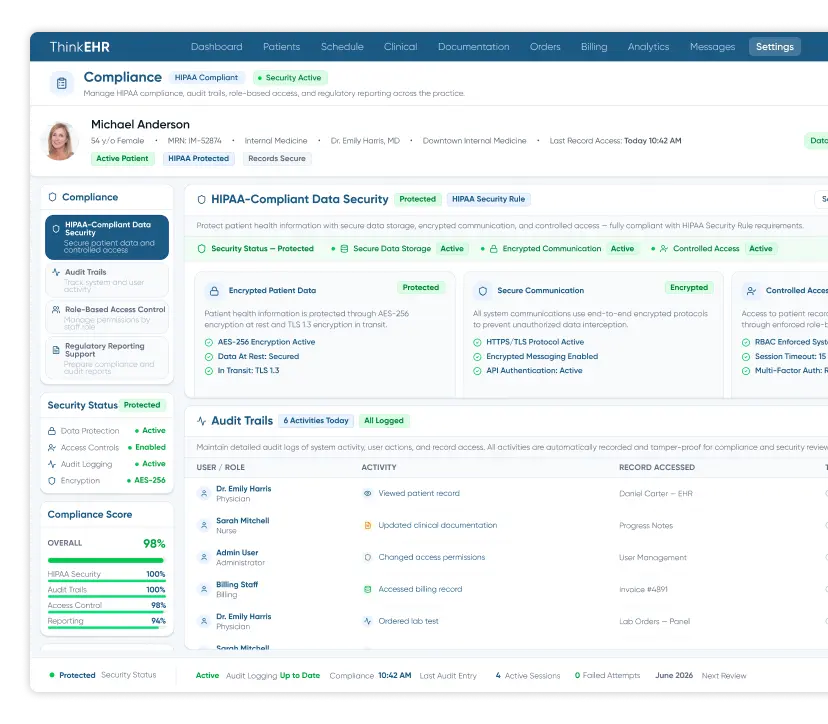Click the Regulatory Reporting document icon

[x=56, y=350]
